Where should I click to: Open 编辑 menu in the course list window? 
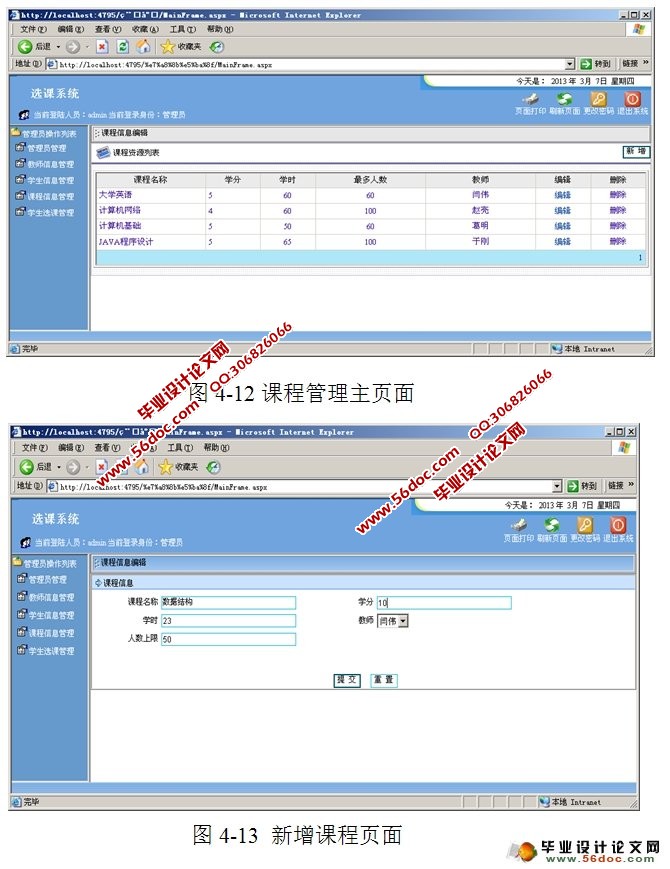click(71, 29)
